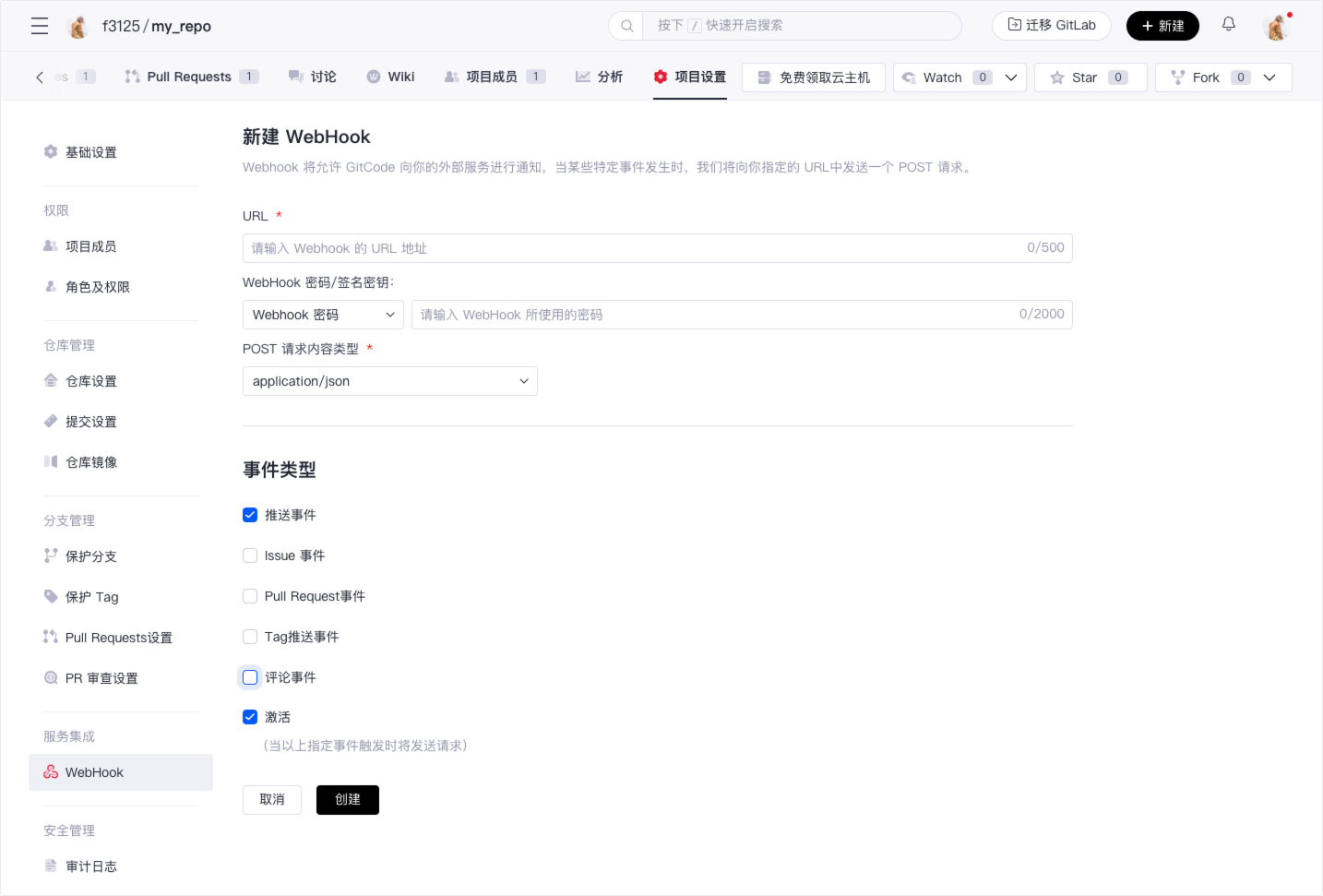The height and width of the screenshot is (896, 1323).
Task: Expand the Webhook 密码 type dropdown
Action: pyautogui.click(x=323, y=315)
